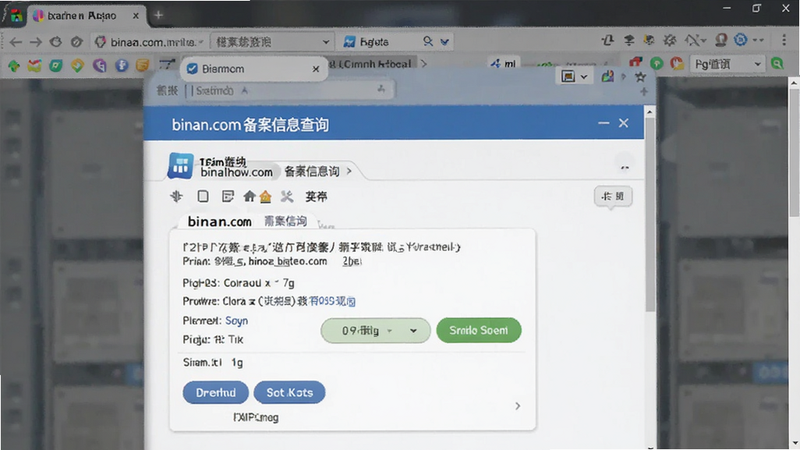800x450 pixels.
Task: Click the green arrow bookmark icon
Action: (x=14, y=65)
